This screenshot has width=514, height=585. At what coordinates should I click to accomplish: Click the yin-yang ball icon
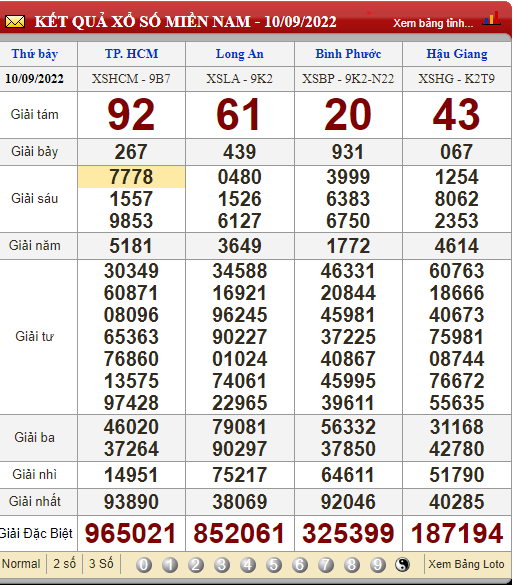pos(402,564)
